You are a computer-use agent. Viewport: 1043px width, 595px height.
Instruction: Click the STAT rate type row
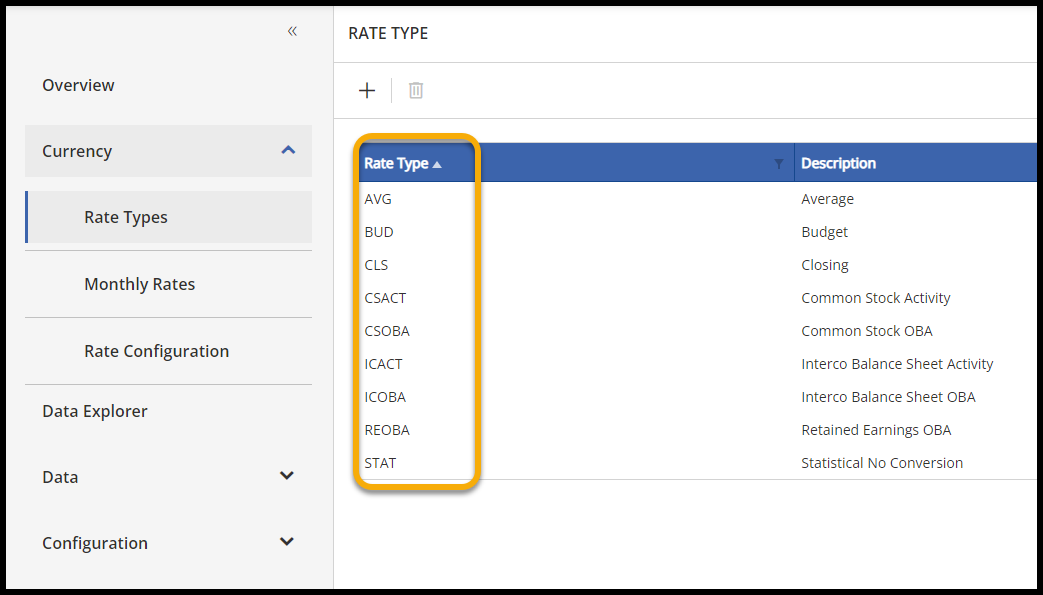coord(380,463)
